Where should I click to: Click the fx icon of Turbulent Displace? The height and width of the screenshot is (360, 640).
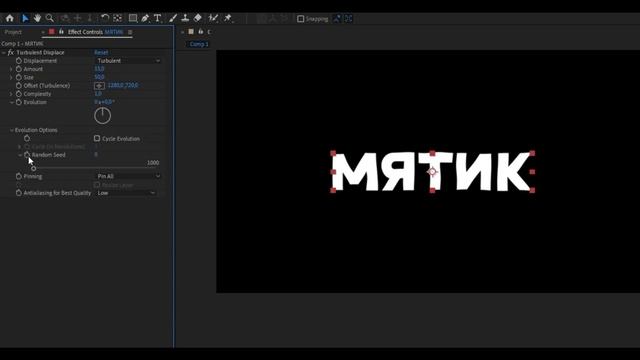(11, 53)
